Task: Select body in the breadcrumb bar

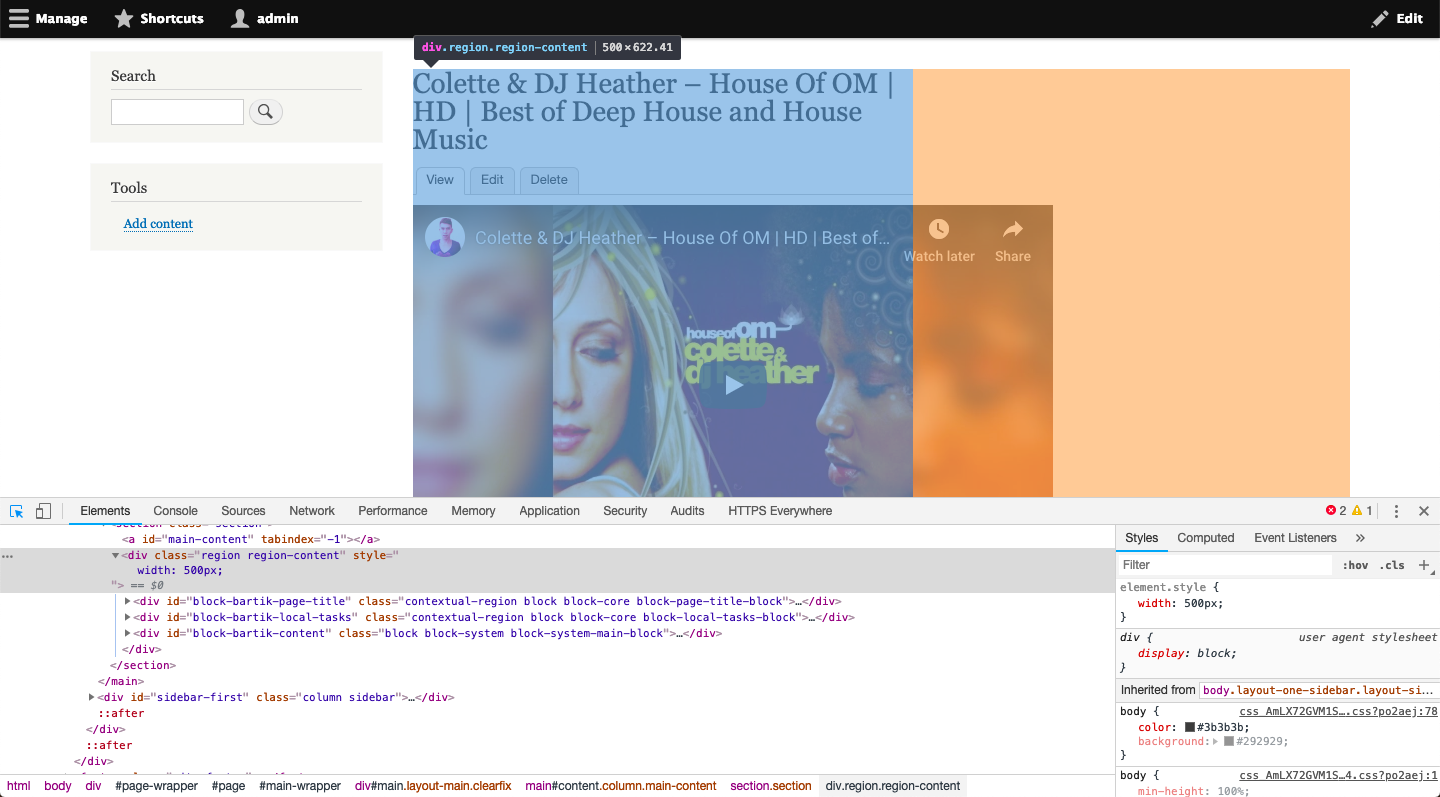Action: 58,786
